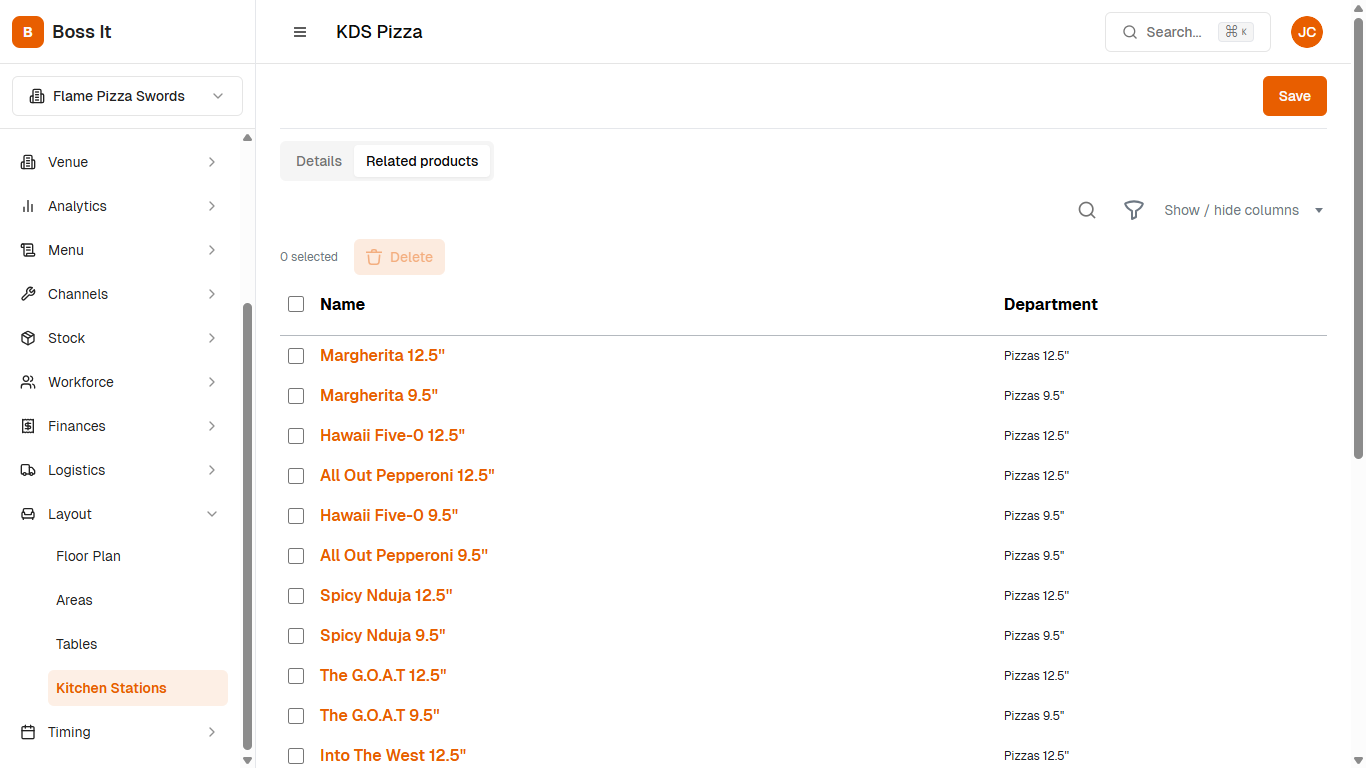Open the filter funnel icon
The height and width of the screenshot is (768, 1366).
tap(1133, 210)
